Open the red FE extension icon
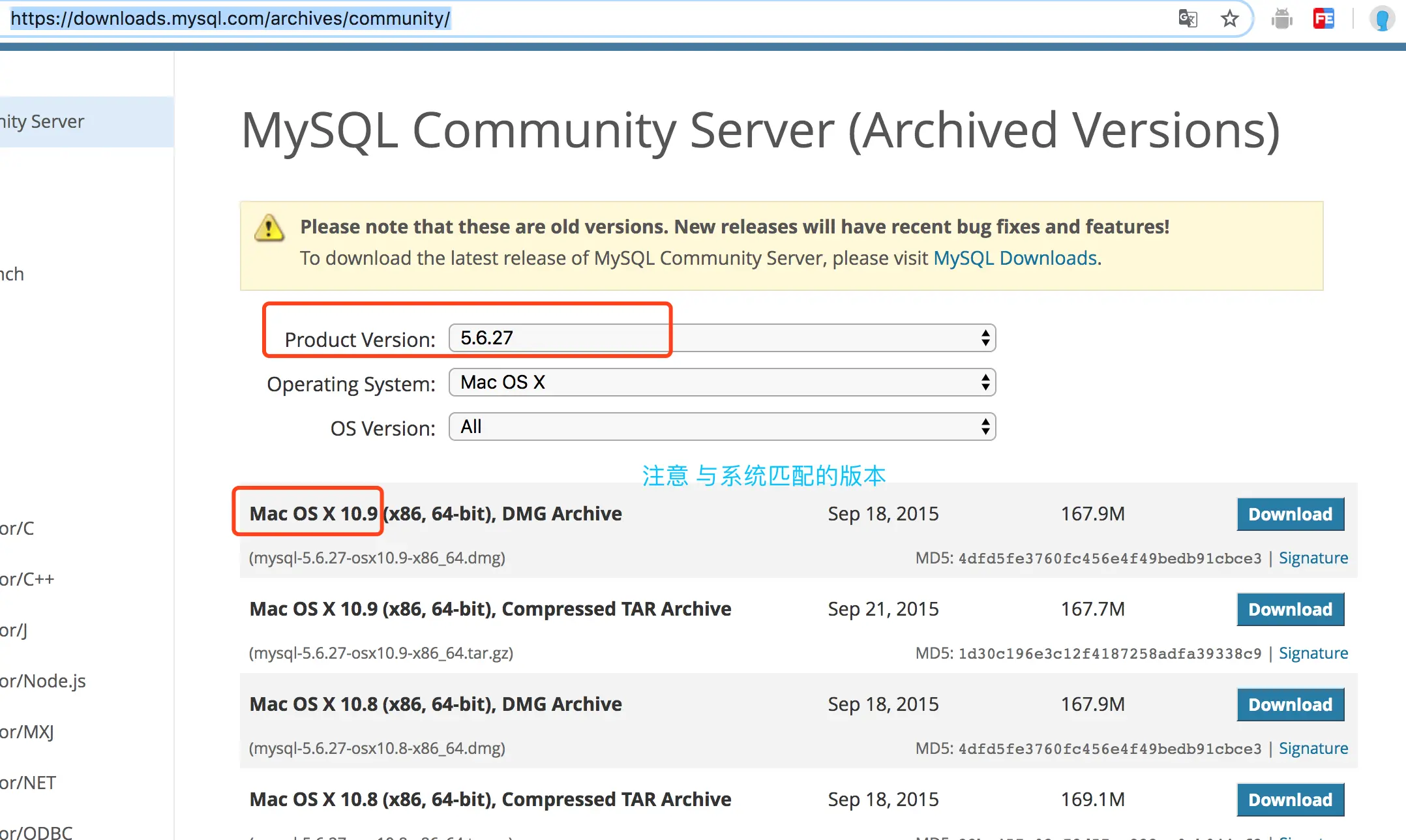 (x=1323, y=18)
